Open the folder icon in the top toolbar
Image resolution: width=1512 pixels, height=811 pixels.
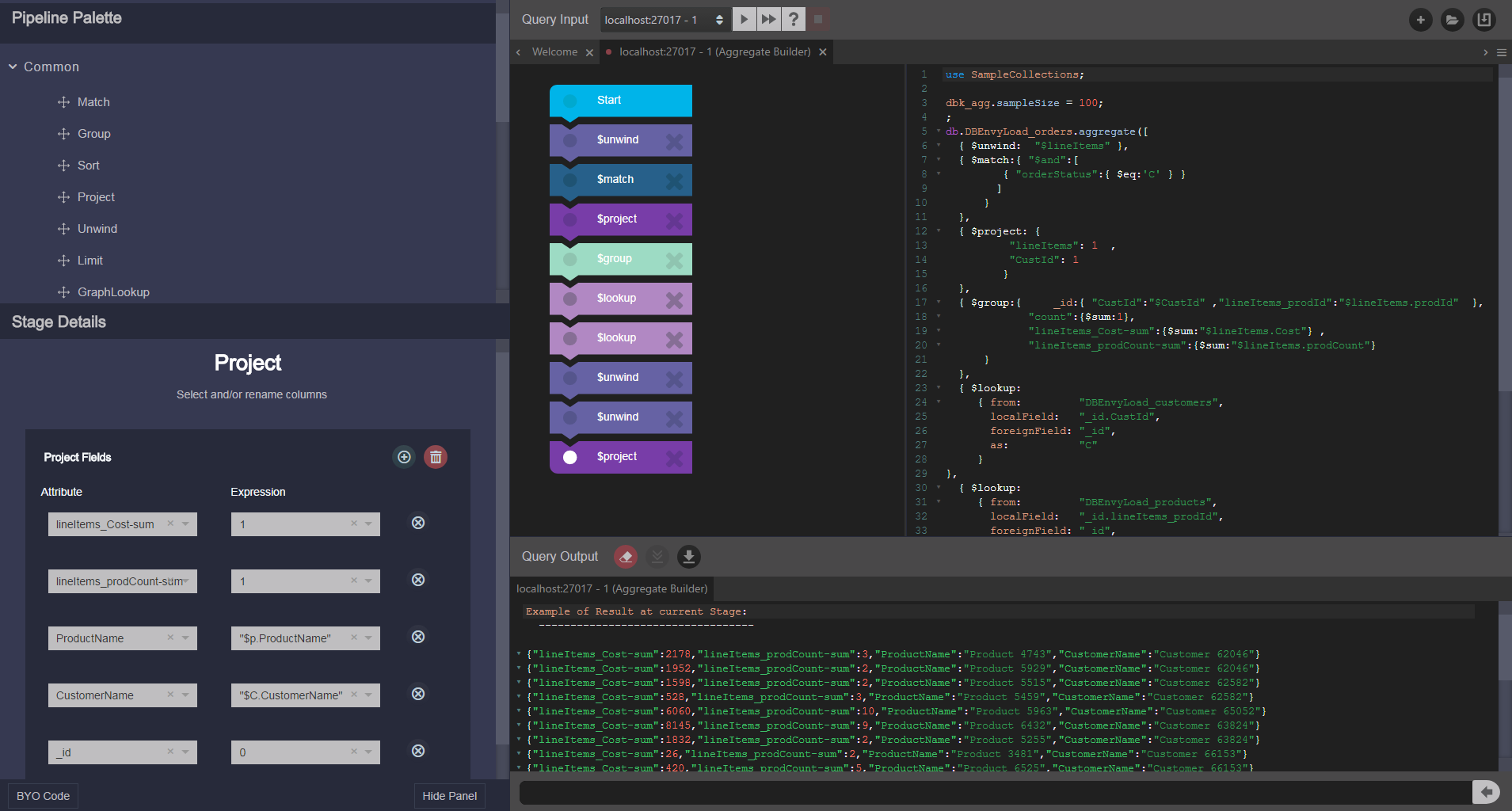click(x=1452, y=20)
